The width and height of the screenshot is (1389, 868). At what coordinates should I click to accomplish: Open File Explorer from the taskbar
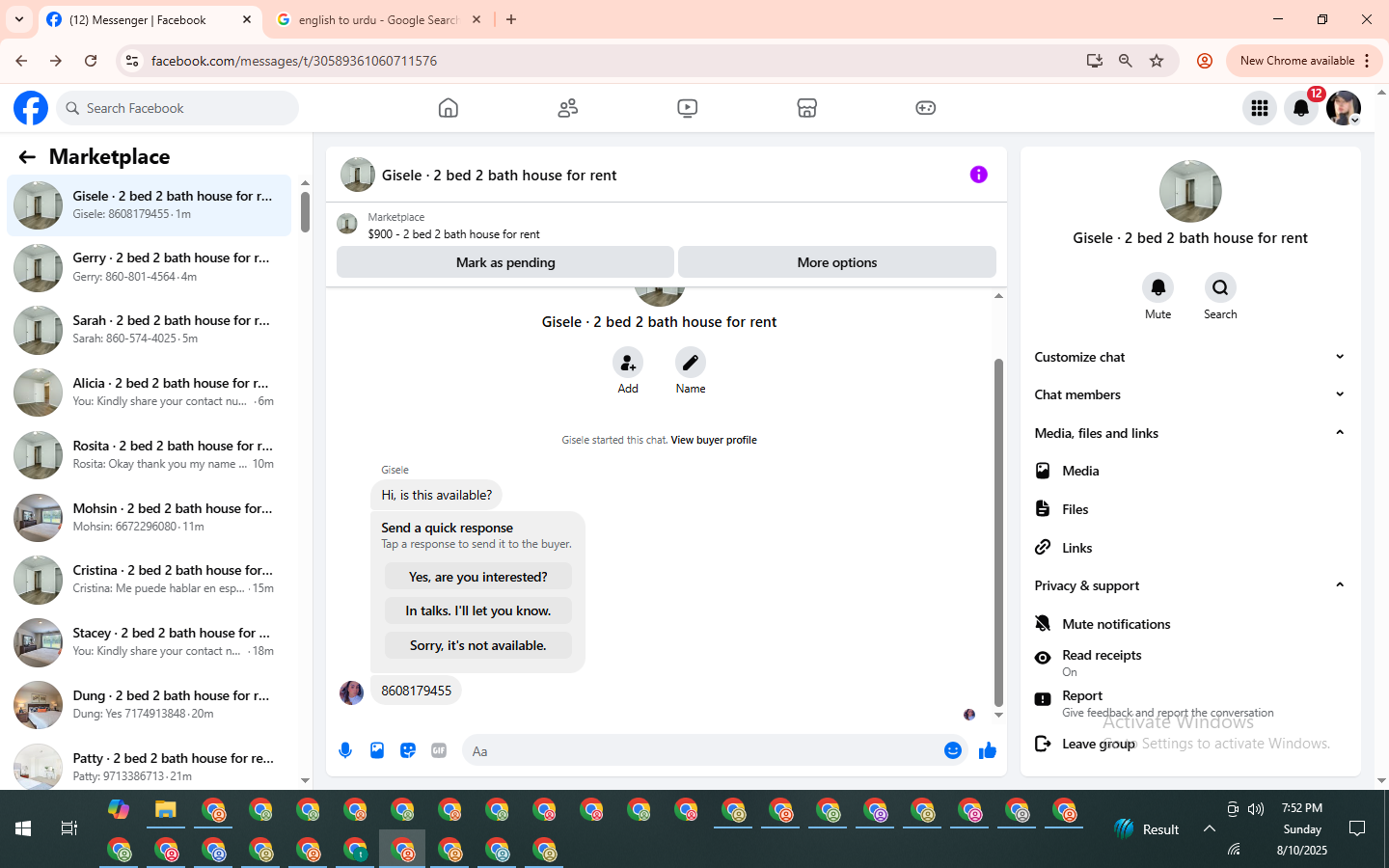tap(166, 810)
